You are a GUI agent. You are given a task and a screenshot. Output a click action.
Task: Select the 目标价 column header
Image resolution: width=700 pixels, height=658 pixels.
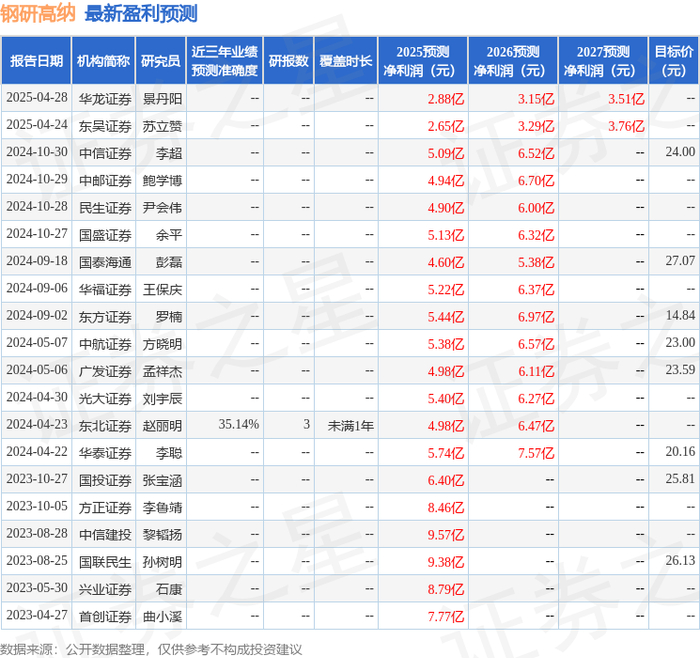[674, 61]
